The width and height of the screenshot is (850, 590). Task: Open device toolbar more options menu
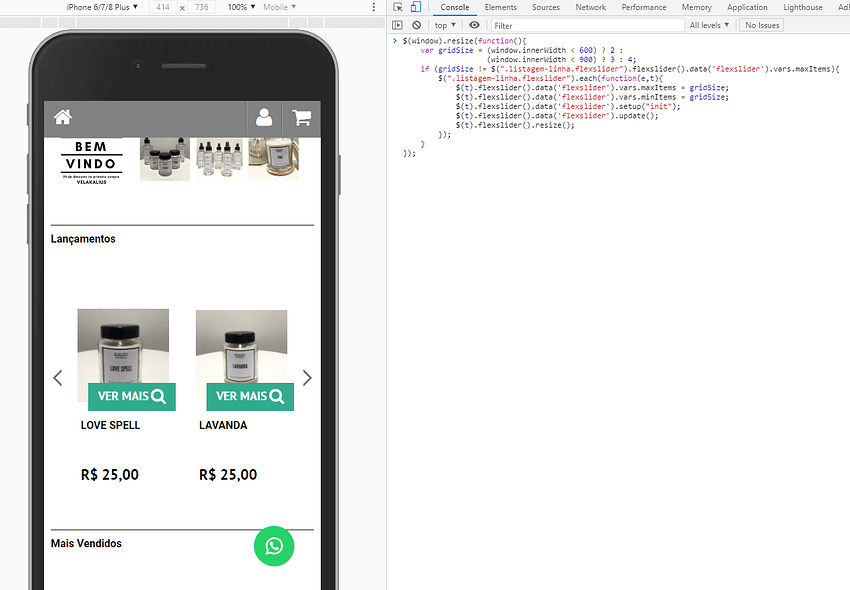(x=374, y=7)
